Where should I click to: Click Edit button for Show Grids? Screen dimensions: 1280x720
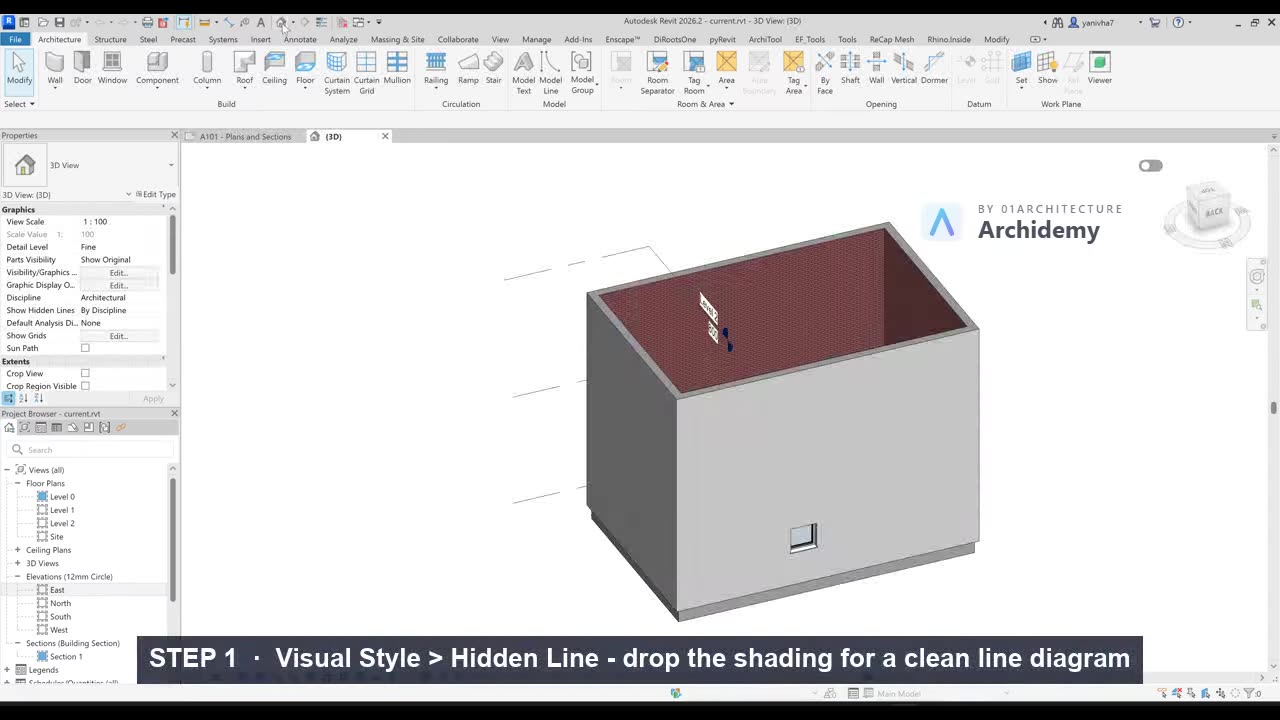pos(118,336)
